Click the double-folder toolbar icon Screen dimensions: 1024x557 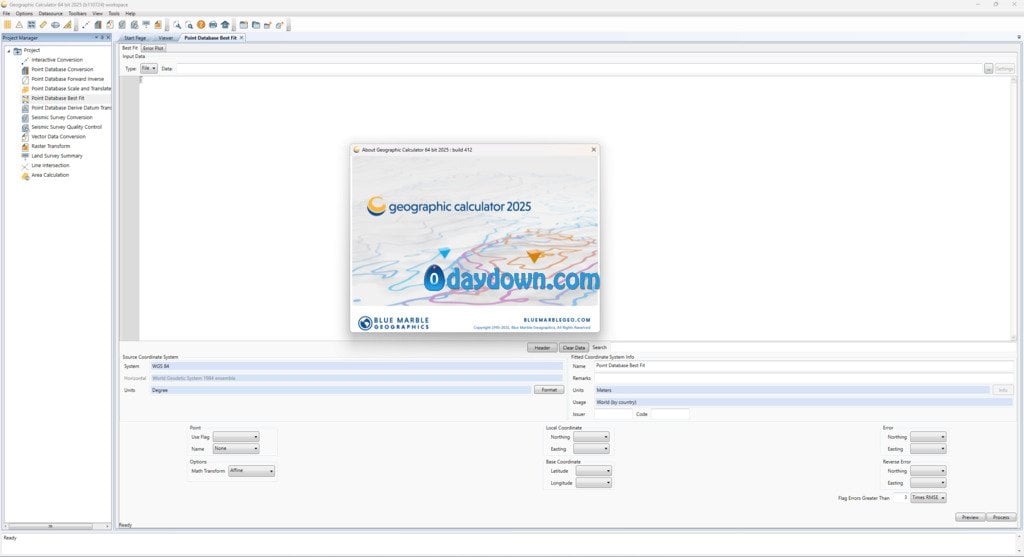click(x=255, y=25)
